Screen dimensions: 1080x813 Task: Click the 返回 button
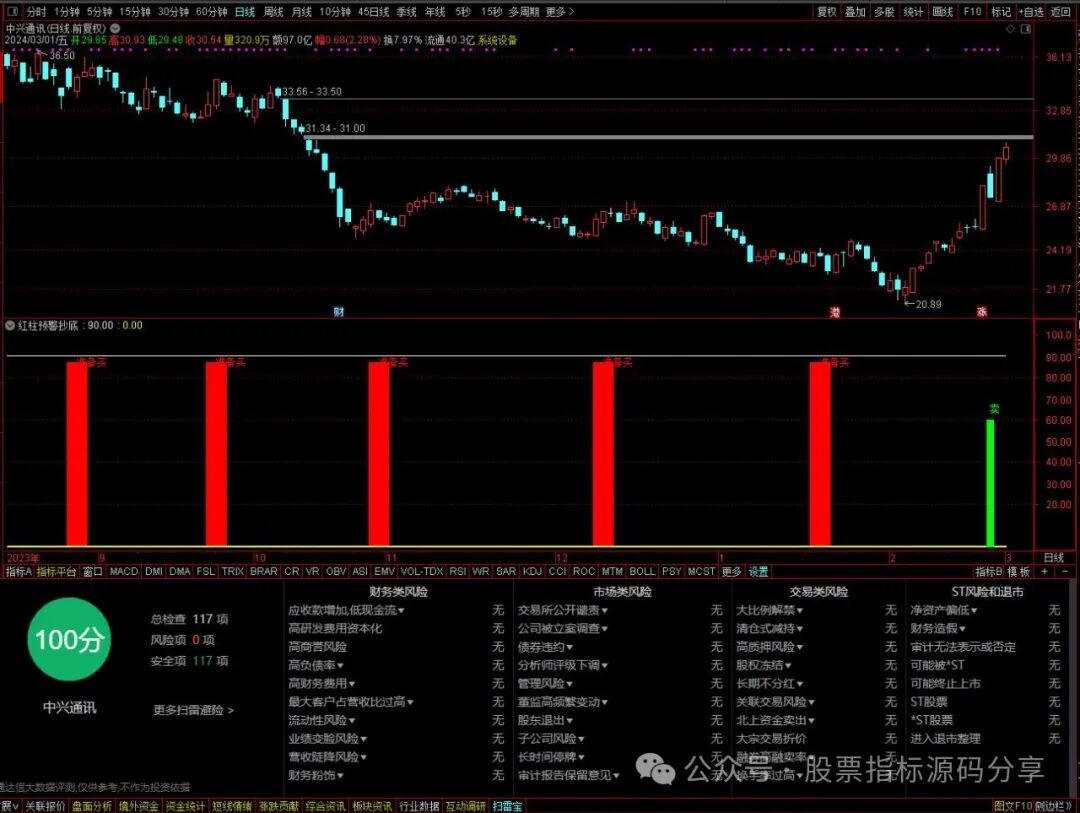click(x=1060, y=12)
